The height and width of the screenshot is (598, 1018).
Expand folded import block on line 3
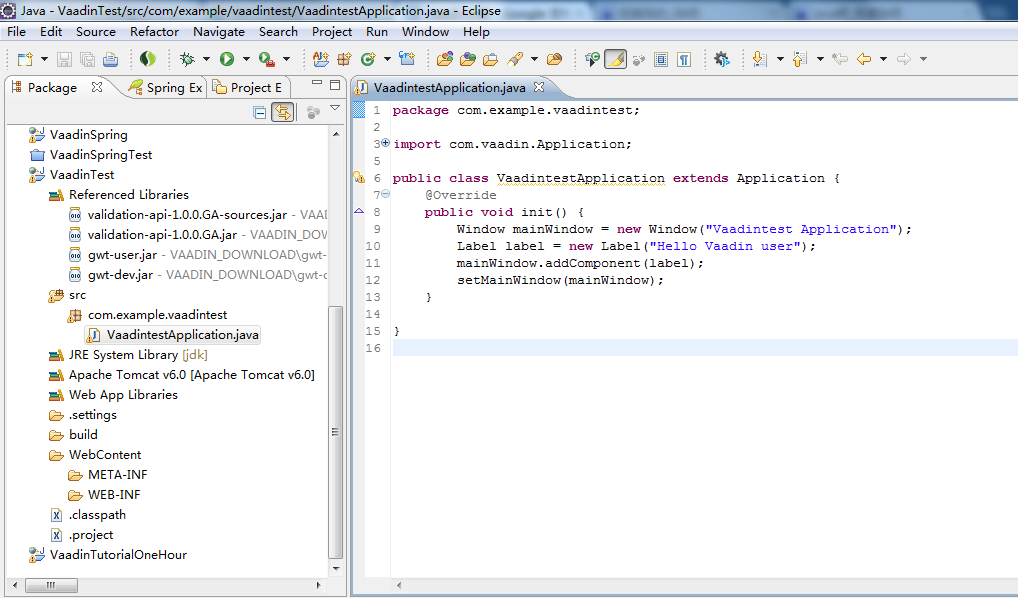(386, 142)
